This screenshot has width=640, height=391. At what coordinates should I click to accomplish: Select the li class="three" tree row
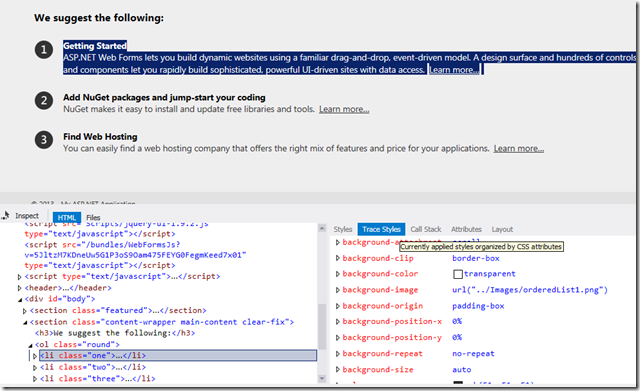tap(98, 379)
